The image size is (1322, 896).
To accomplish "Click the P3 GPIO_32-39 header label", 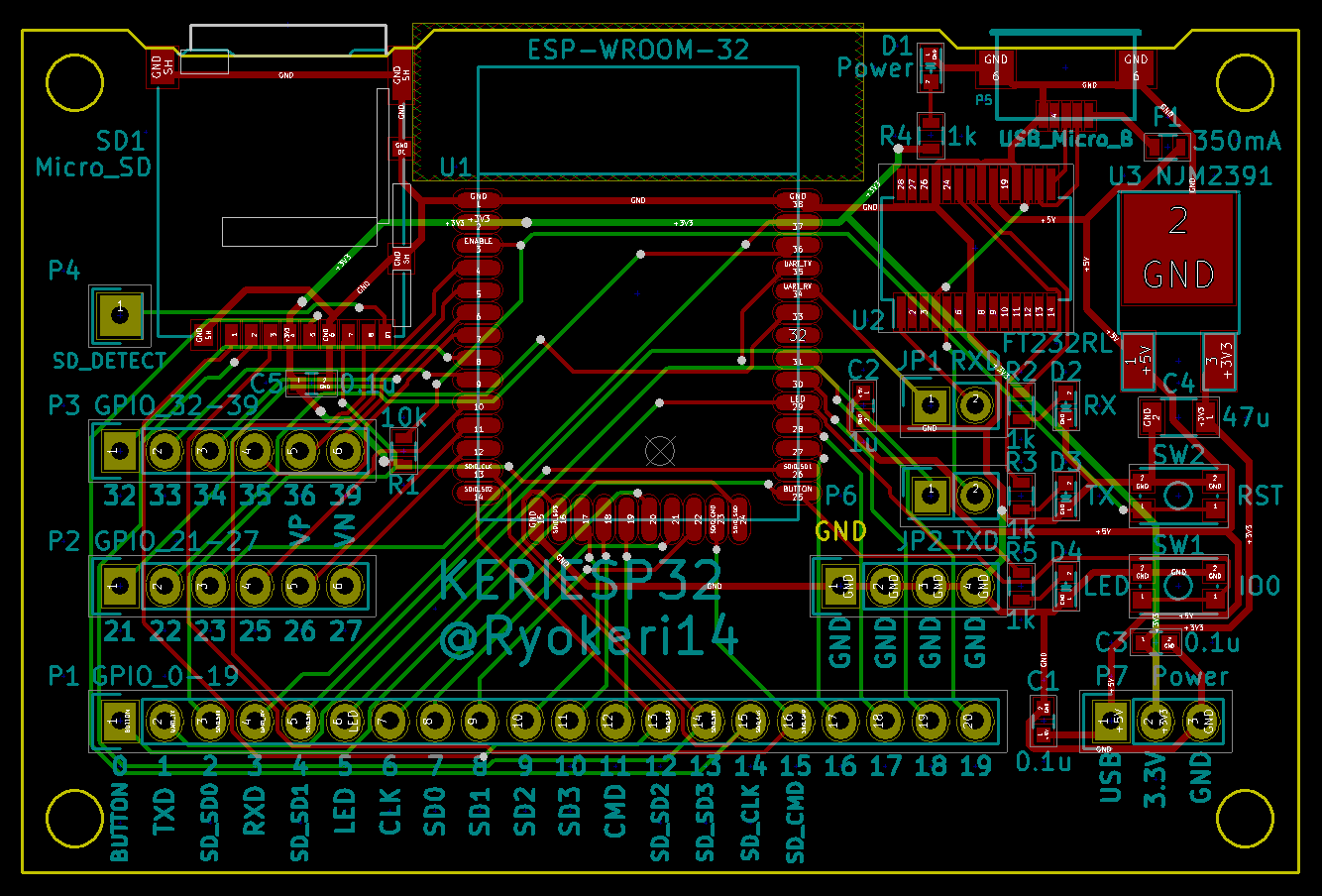I will click(154, 405).
